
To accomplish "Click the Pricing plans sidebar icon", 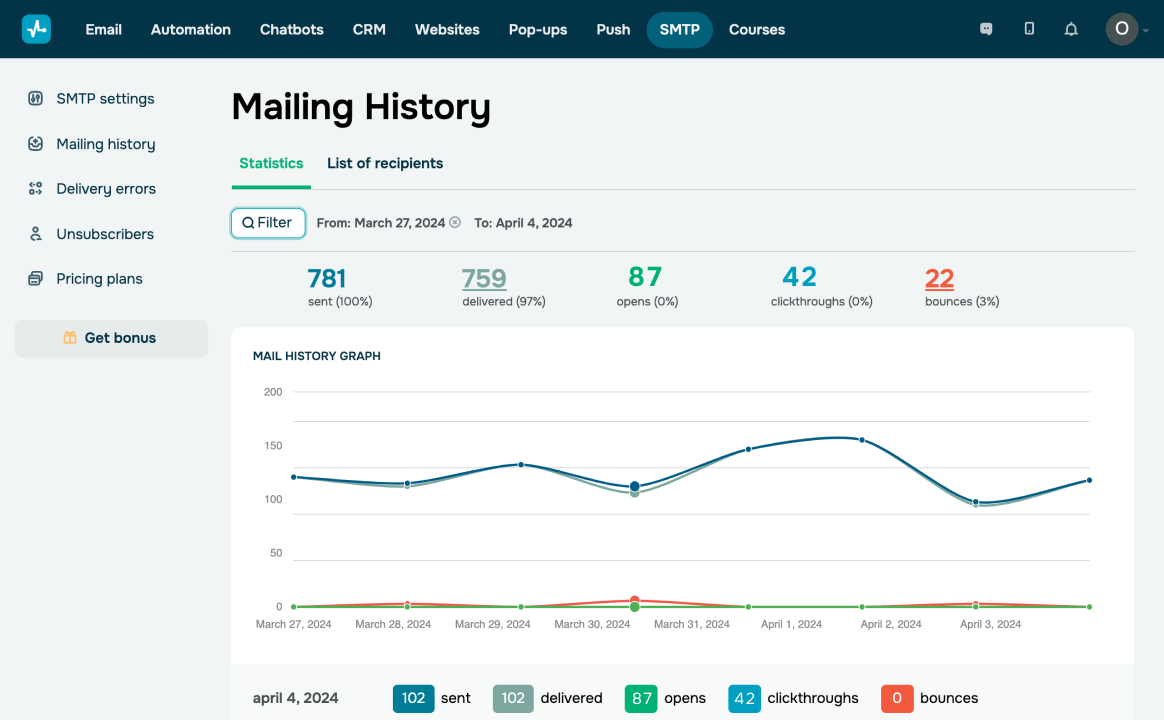I will pyautogui.click(x=36, y=278).
